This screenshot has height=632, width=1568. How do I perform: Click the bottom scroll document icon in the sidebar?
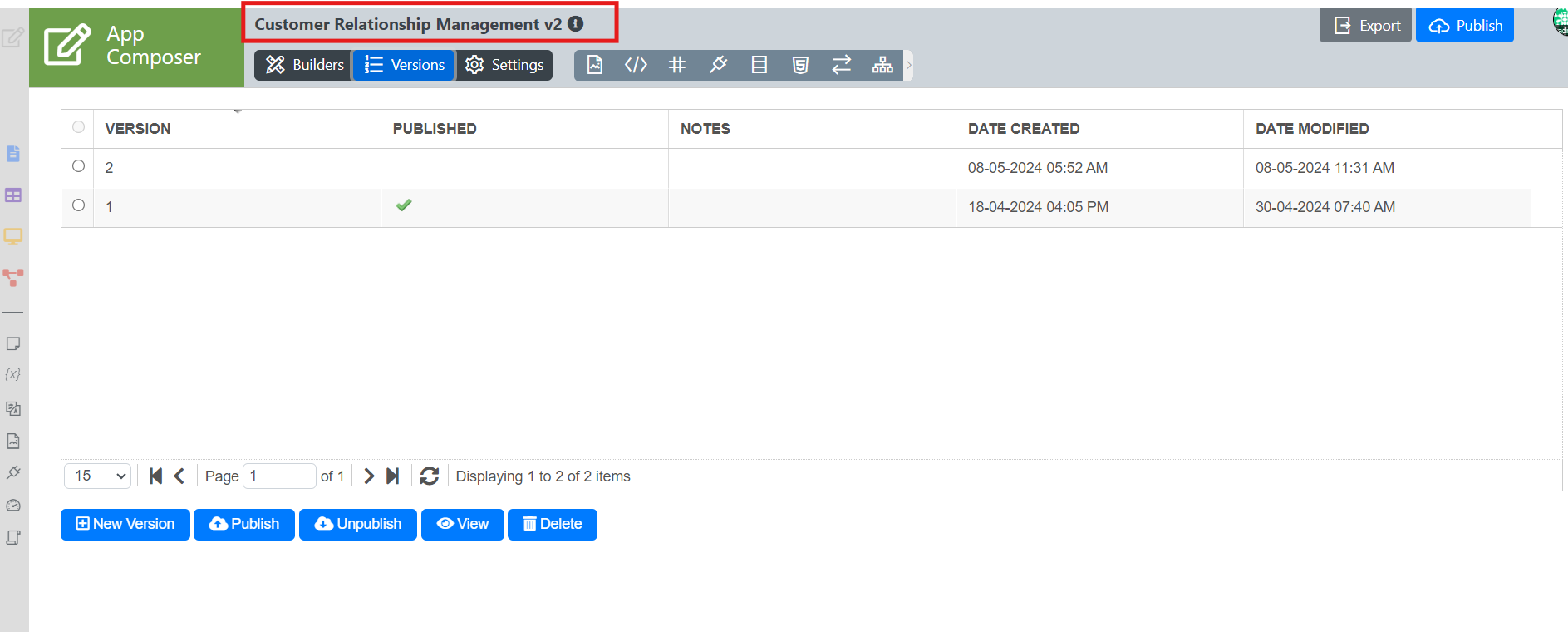click(x=13, y=538)
